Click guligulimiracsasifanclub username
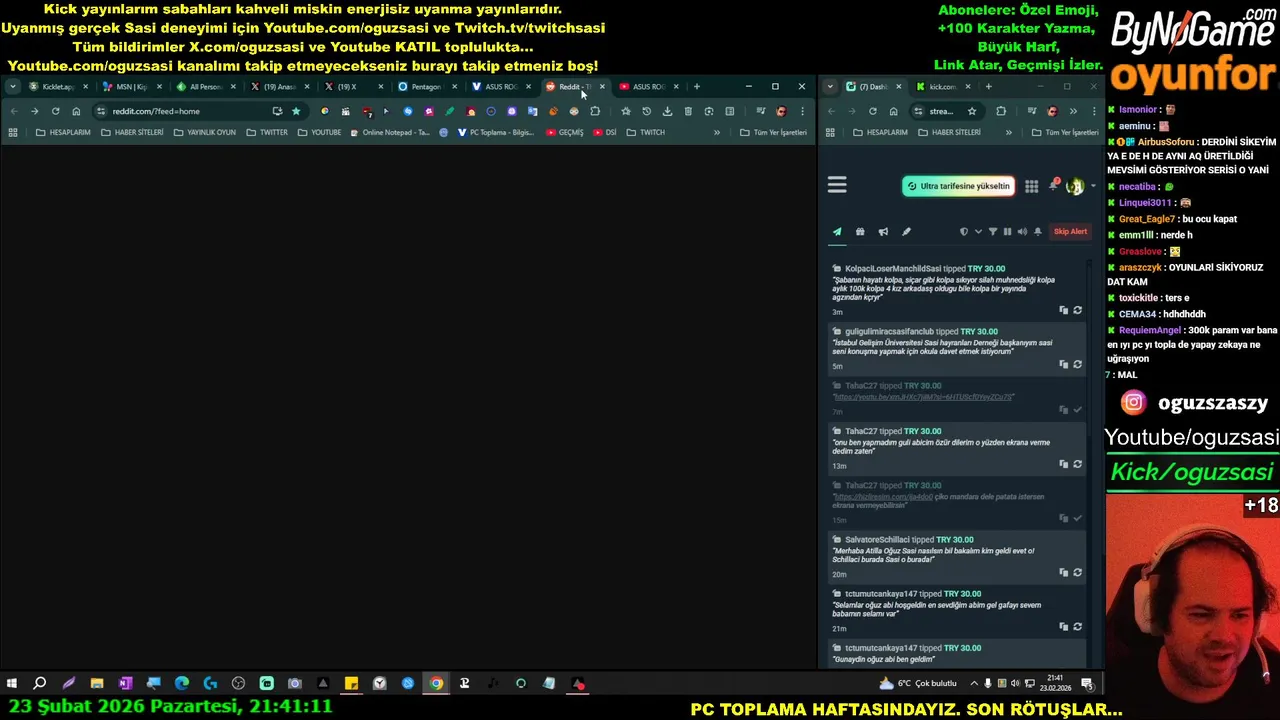1280x720 pixels. [x=889, y=331]
